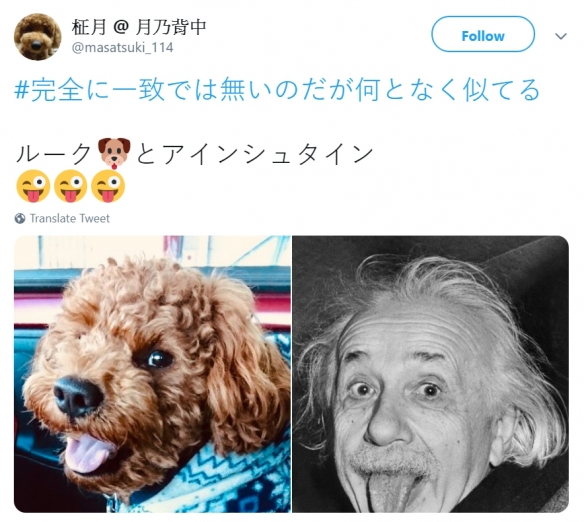Click Translate Tweet link

click(x=70, y=218)
